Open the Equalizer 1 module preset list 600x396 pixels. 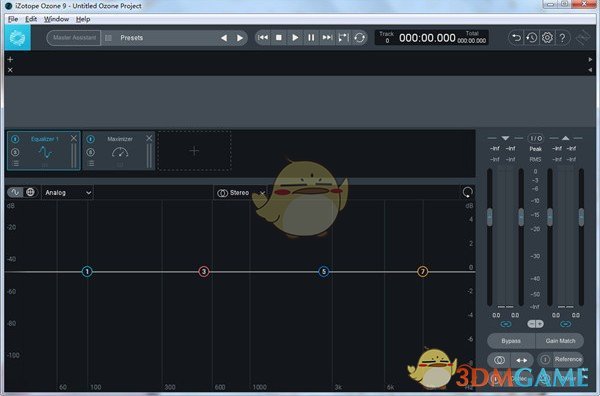15,164
